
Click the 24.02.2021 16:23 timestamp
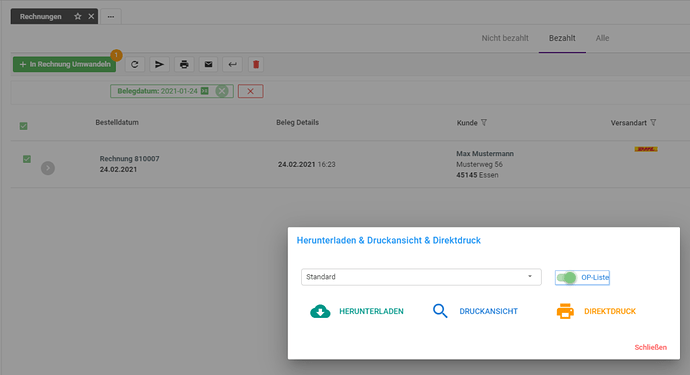307,164
